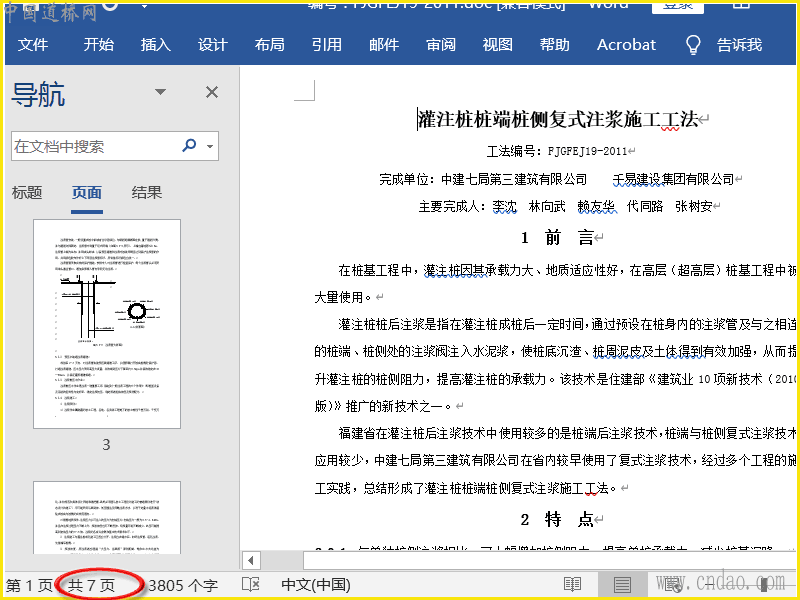
Task: Click the name 李沈 in authors line
Action: point(505,207)
